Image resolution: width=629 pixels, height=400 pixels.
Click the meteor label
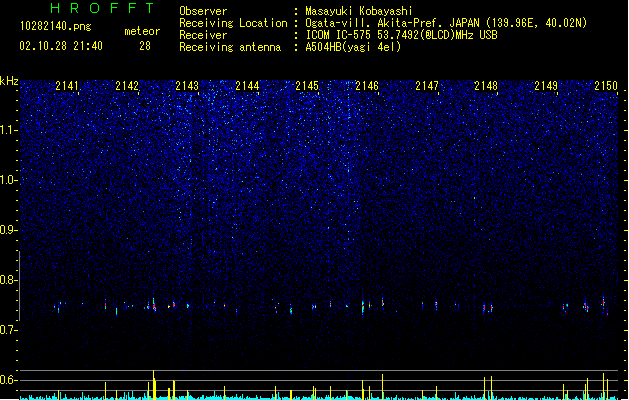pos(142,31)
